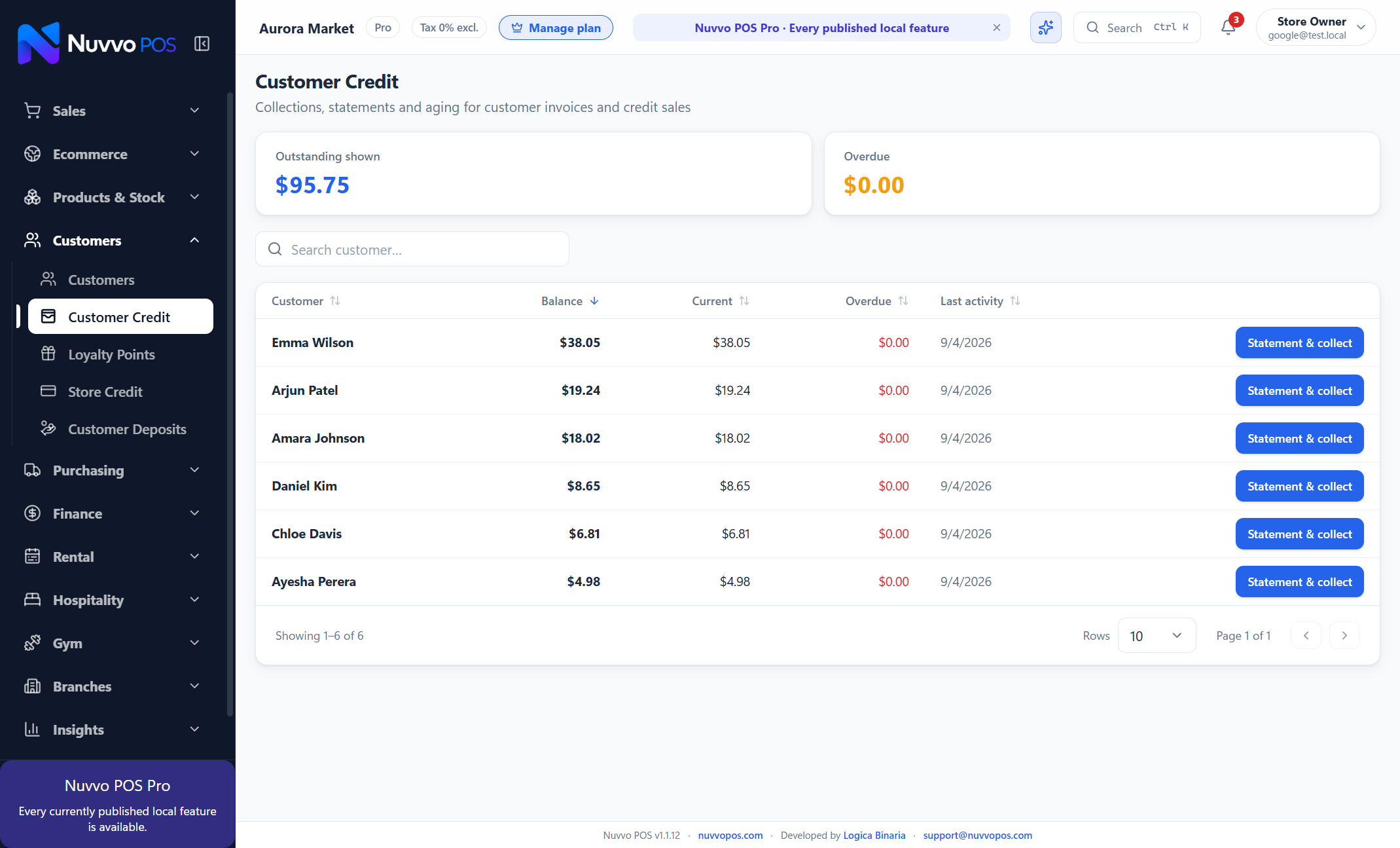Click the Purchasing truck icon
The width and height of the screenshot is (1400, 848).
[32, 470]
